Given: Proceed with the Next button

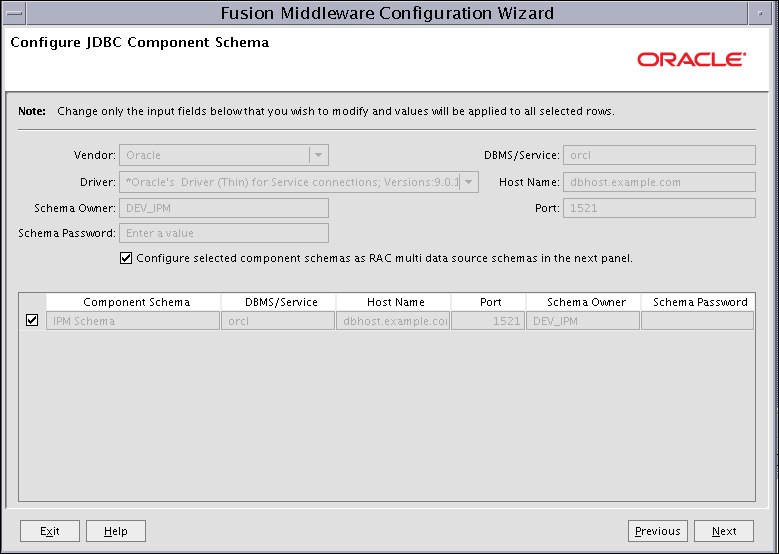Looking at the screenshot, I should pos(724,531).
